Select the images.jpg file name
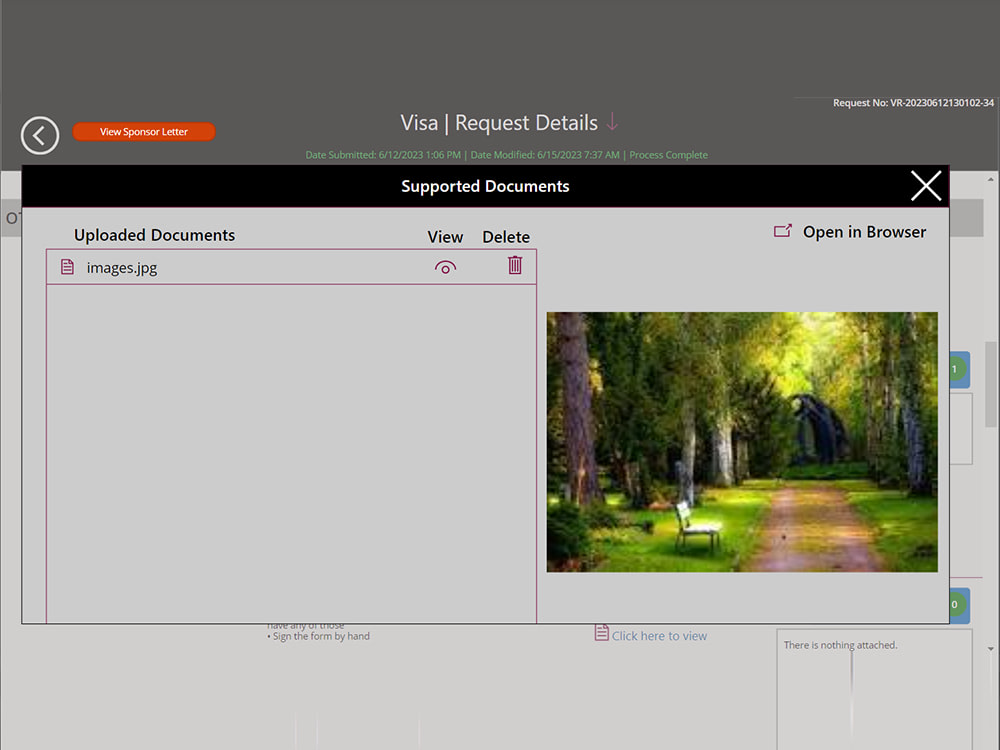 122,268
